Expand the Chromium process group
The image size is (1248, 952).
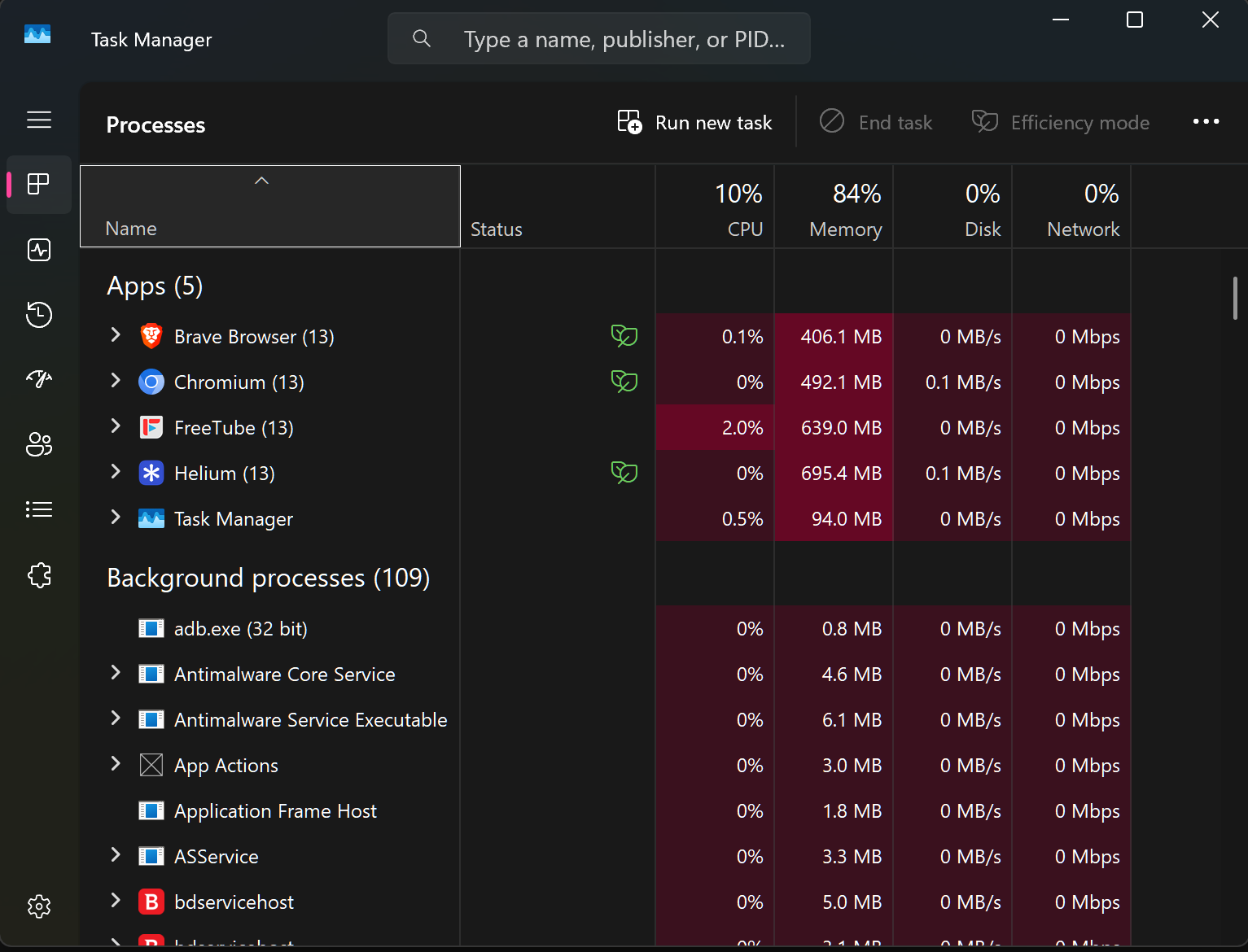click(116, 380)
